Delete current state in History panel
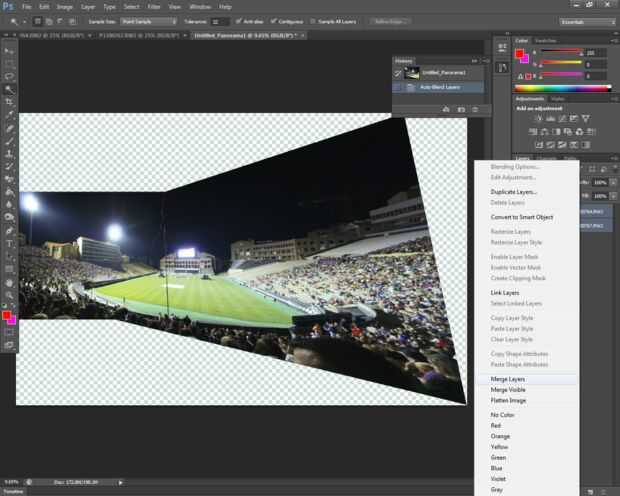 click(x=475, y=109)
